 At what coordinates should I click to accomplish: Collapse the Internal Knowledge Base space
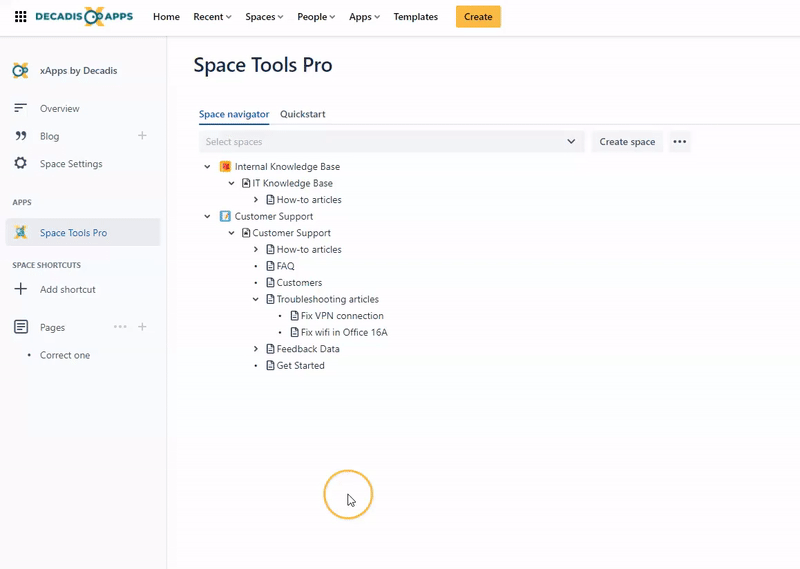[207, 166]
